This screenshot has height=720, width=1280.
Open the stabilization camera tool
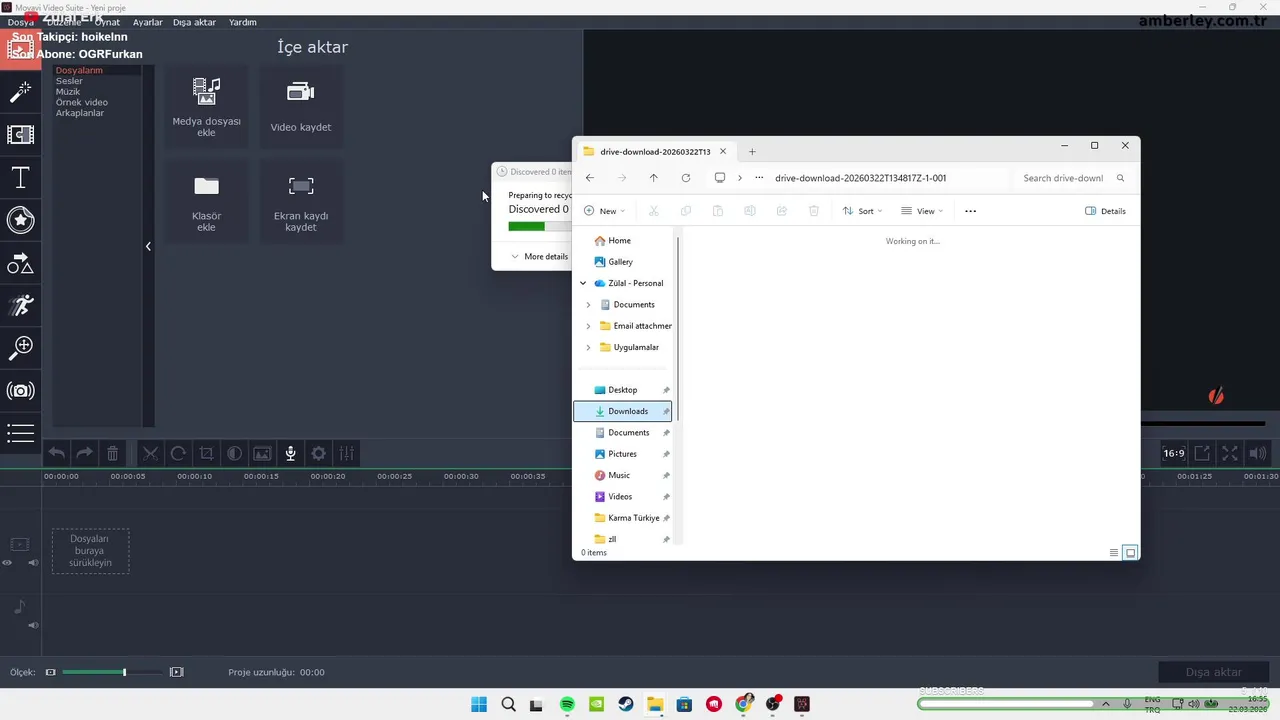(x=20, y=390)
